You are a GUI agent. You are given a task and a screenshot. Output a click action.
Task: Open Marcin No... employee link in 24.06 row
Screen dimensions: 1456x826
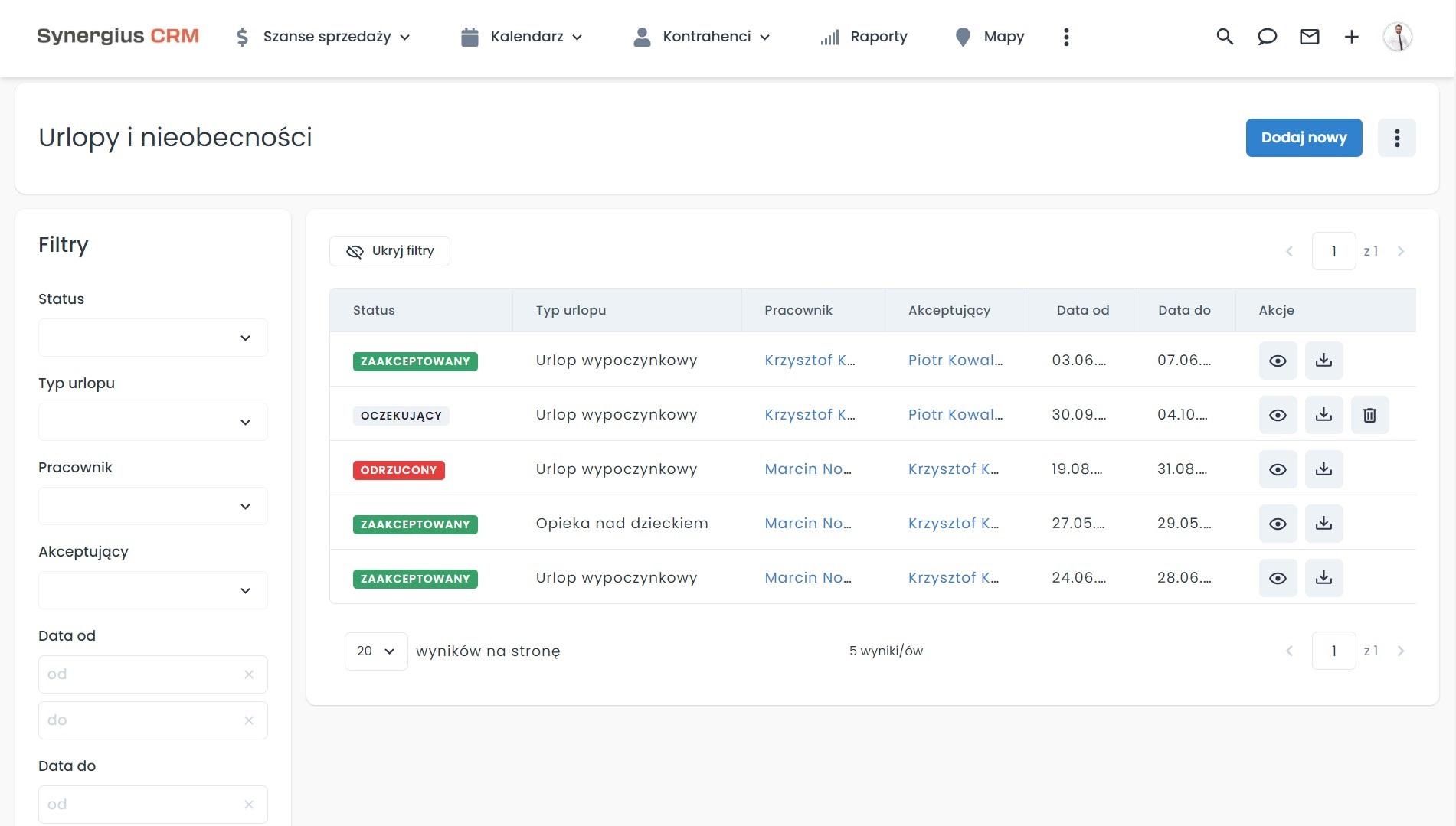(x=808, y=578)
